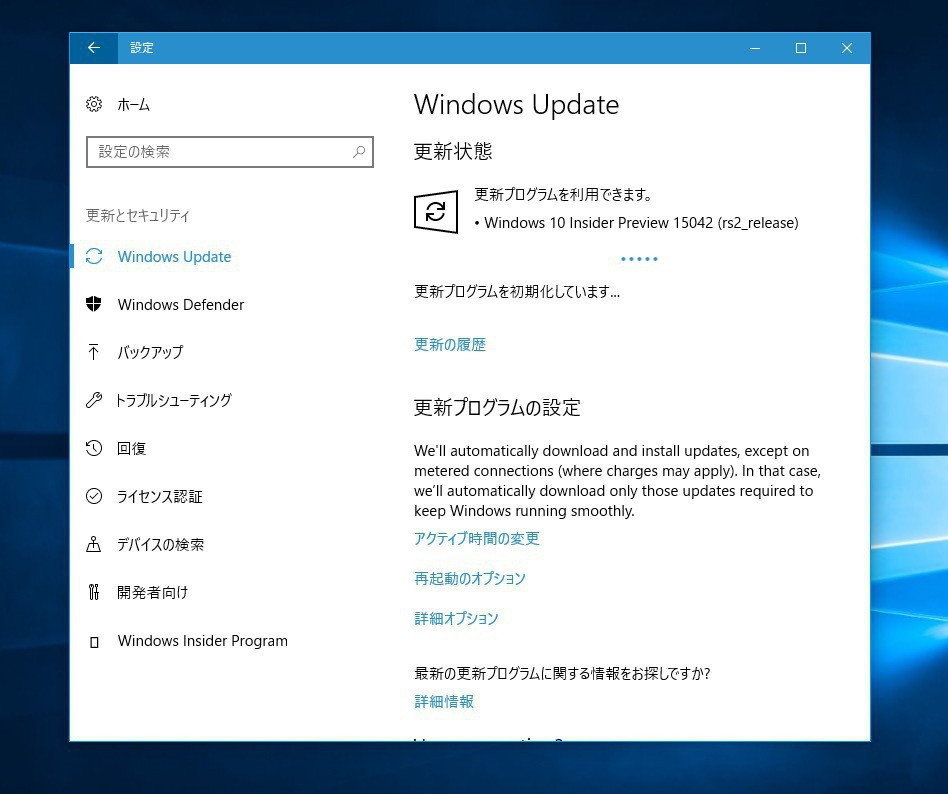This screenshot has height=794, width=948.
Task: Click the activation checkmark circle icon
Action: (94, 496)
